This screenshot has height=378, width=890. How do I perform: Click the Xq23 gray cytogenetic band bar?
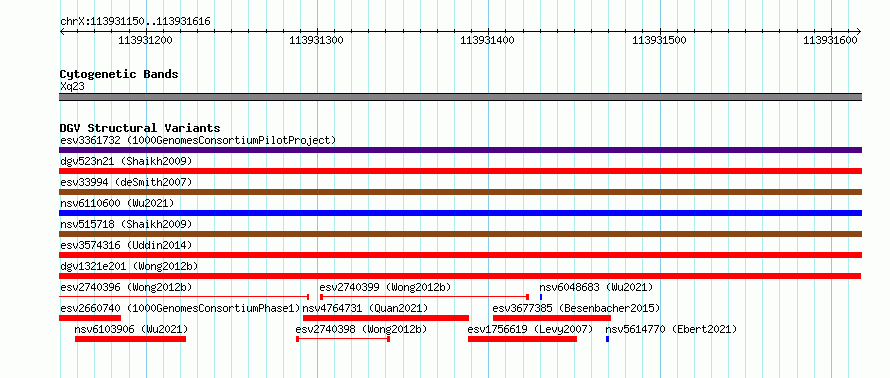(460, 97)
